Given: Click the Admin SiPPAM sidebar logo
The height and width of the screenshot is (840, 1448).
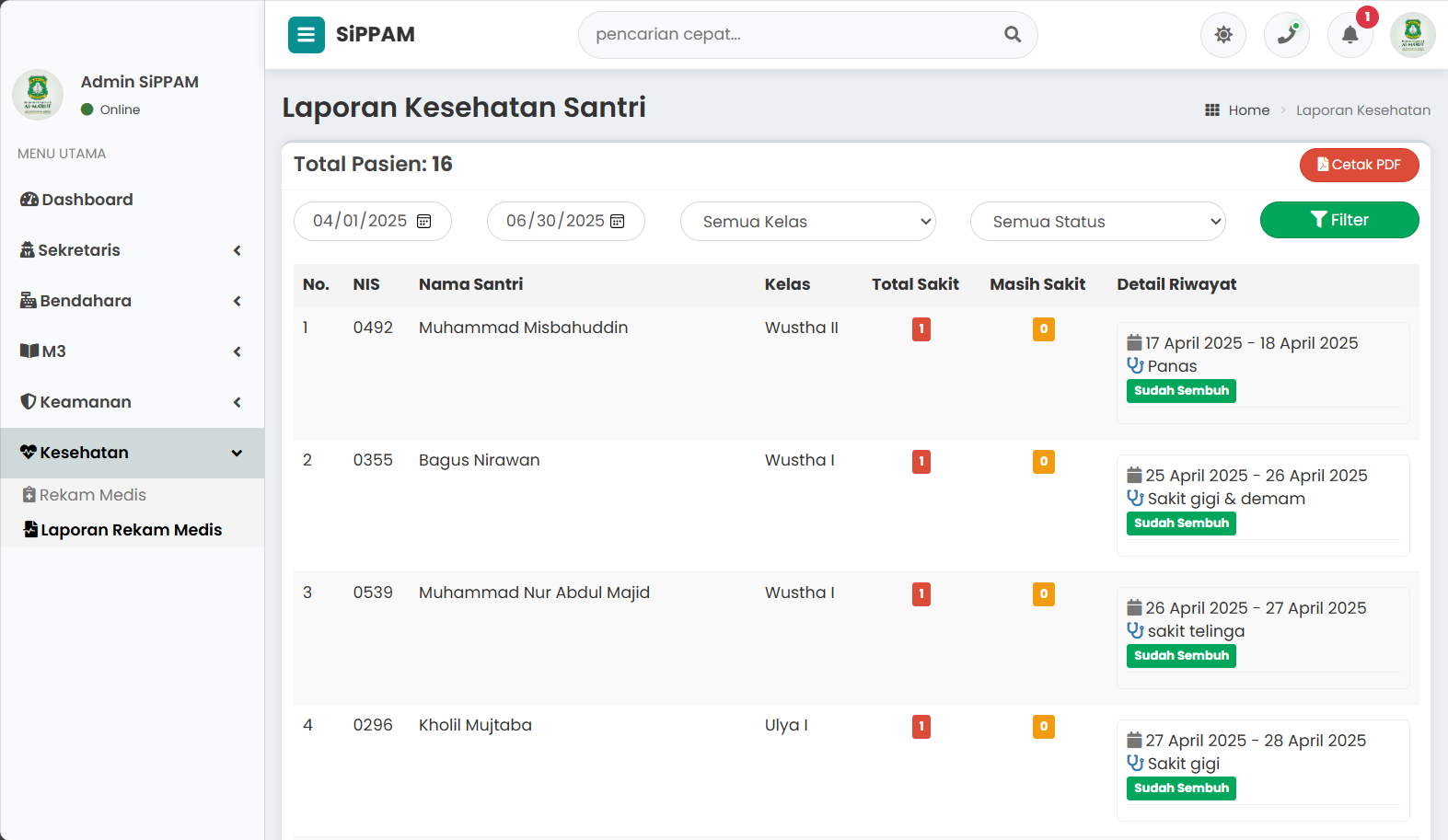Looking at the screenshot, I should point(38,94).
